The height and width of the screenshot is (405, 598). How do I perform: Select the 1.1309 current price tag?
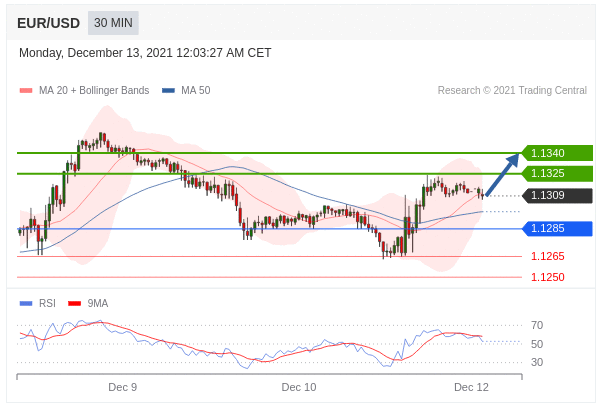click(x=557, y=196)
